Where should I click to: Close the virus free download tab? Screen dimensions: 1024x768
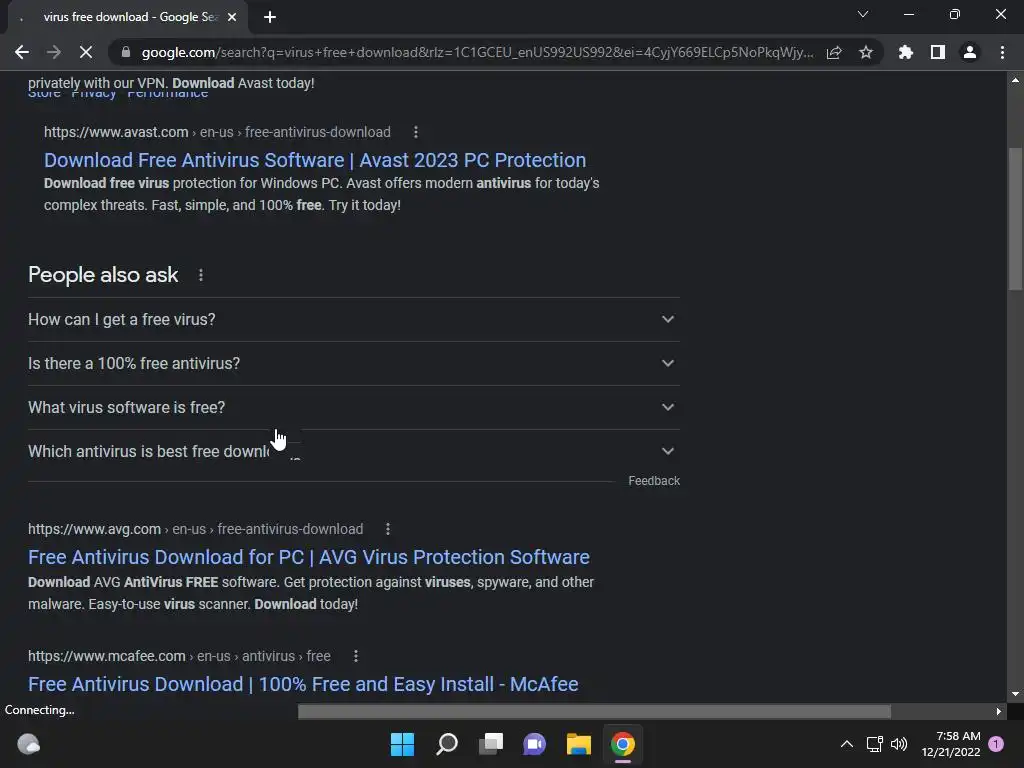click(232, 17)
